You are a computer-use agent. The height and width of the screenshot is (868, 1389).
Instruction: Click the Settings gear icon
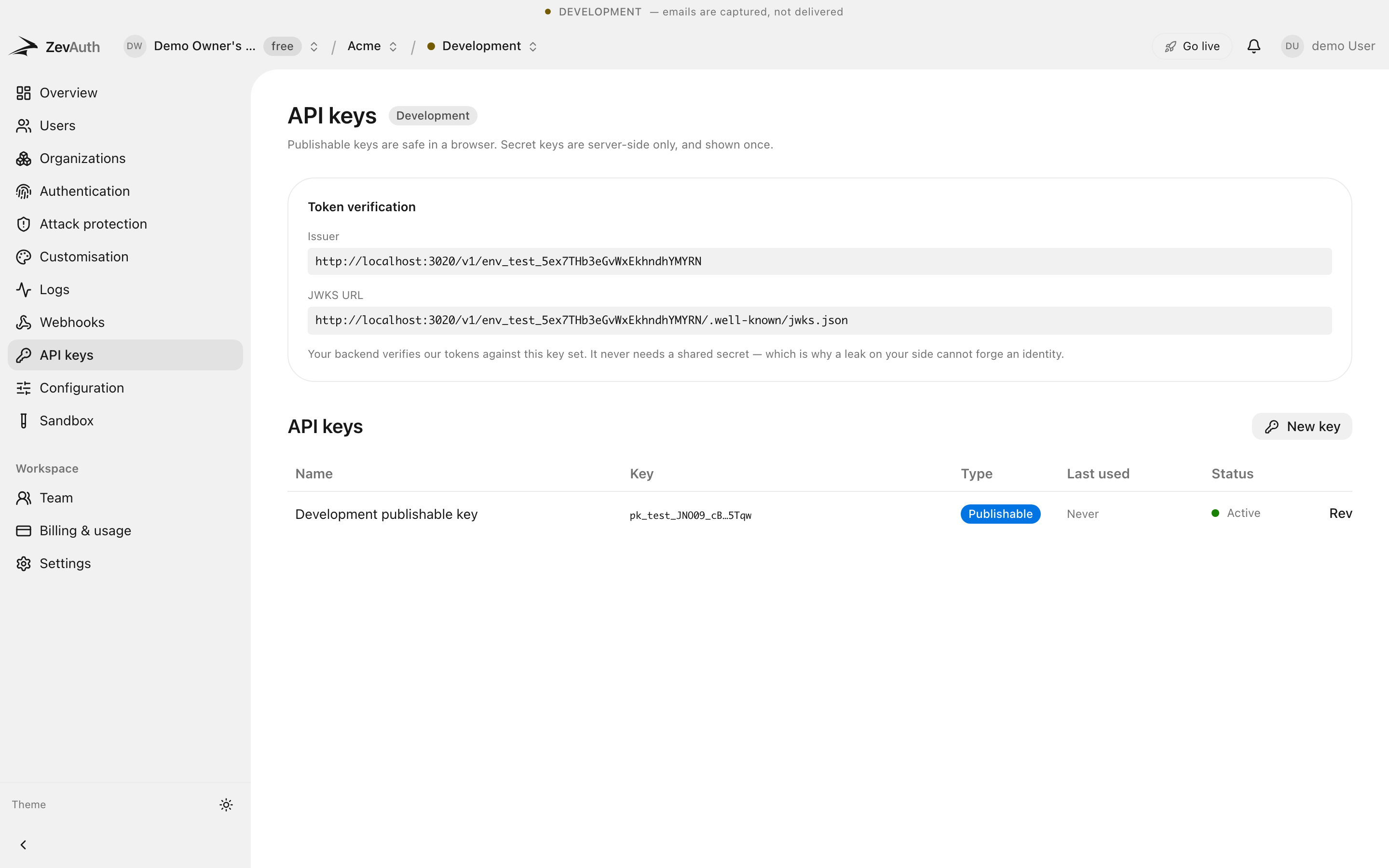(x=24, y=563)
